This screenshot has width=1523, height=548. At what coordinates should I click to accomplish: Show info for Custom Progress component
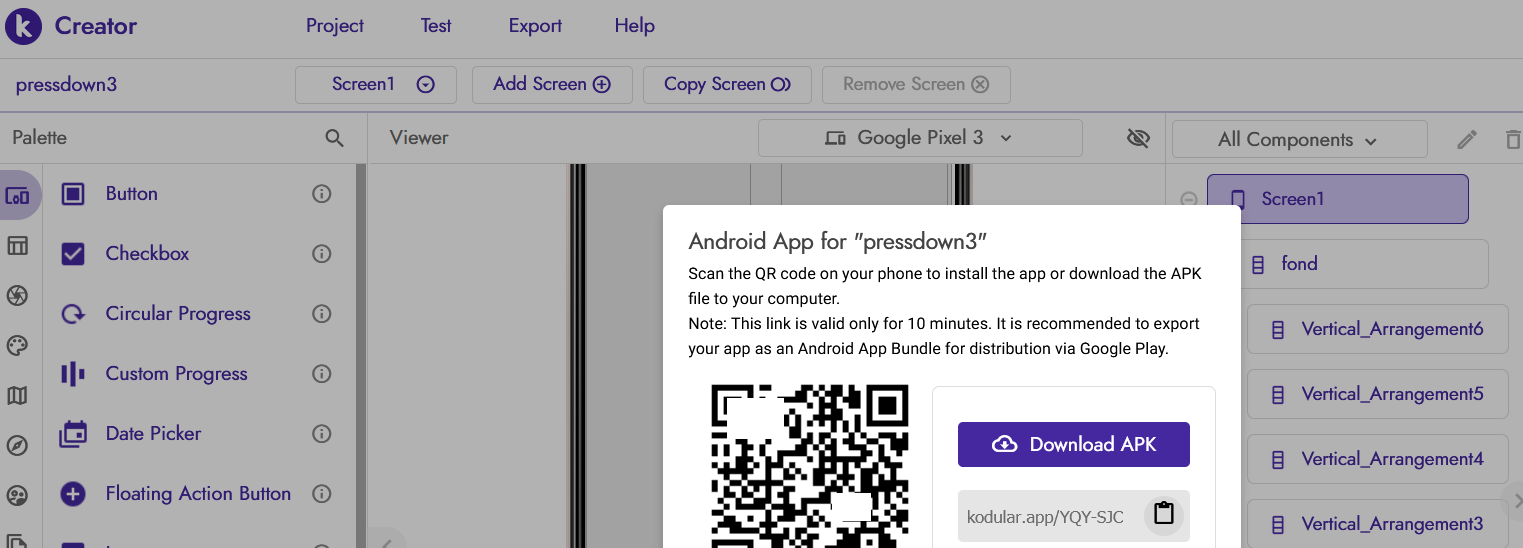tap(322, 374)
